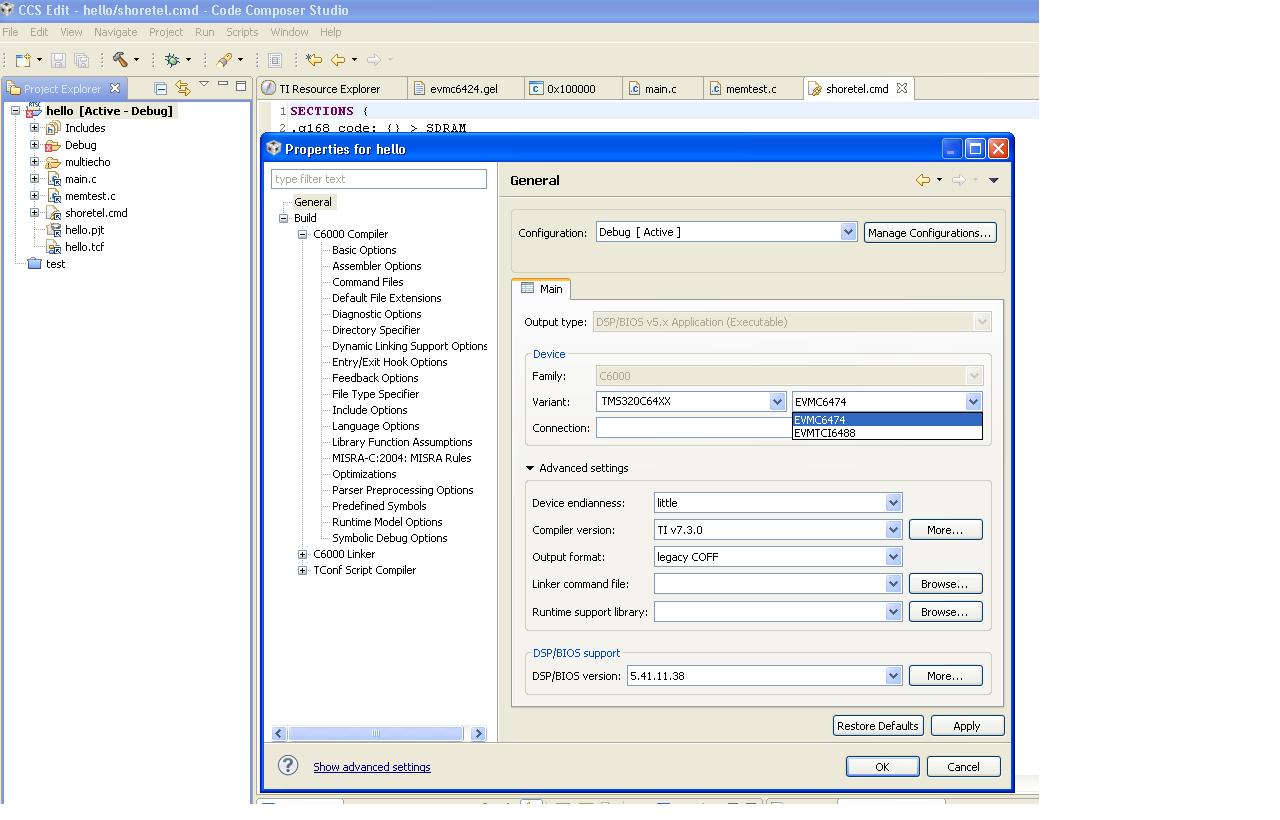
Task: Collapse the C6000 Compiler tree node
Action: (303, 234)
